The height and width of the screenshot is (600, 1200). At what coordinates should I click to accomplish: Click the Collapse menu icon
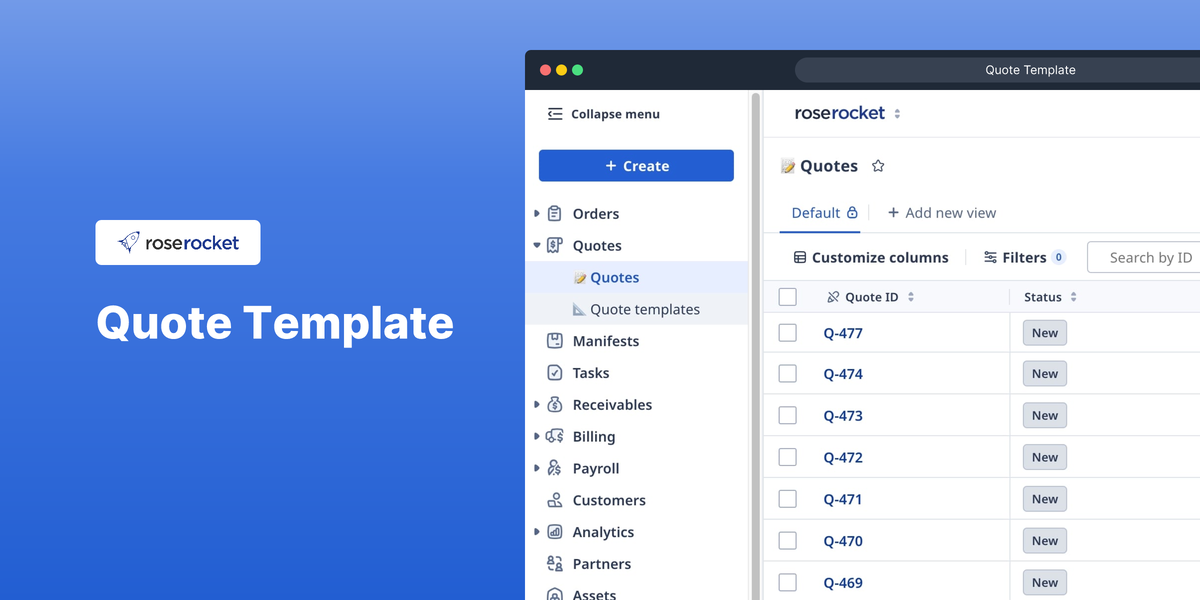(555, 114)
